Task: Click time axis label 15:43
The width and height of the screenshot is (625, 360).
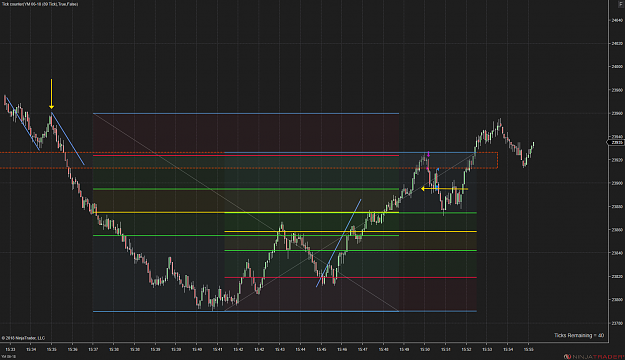Action: (x=279, y=350)
